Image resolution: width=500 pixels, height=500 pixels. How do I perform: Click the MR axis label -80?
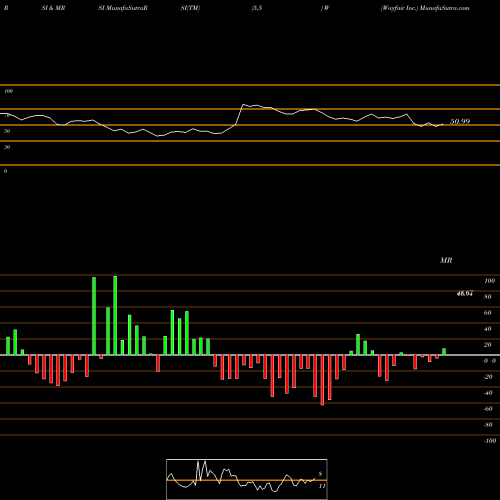tap(488, 425)
